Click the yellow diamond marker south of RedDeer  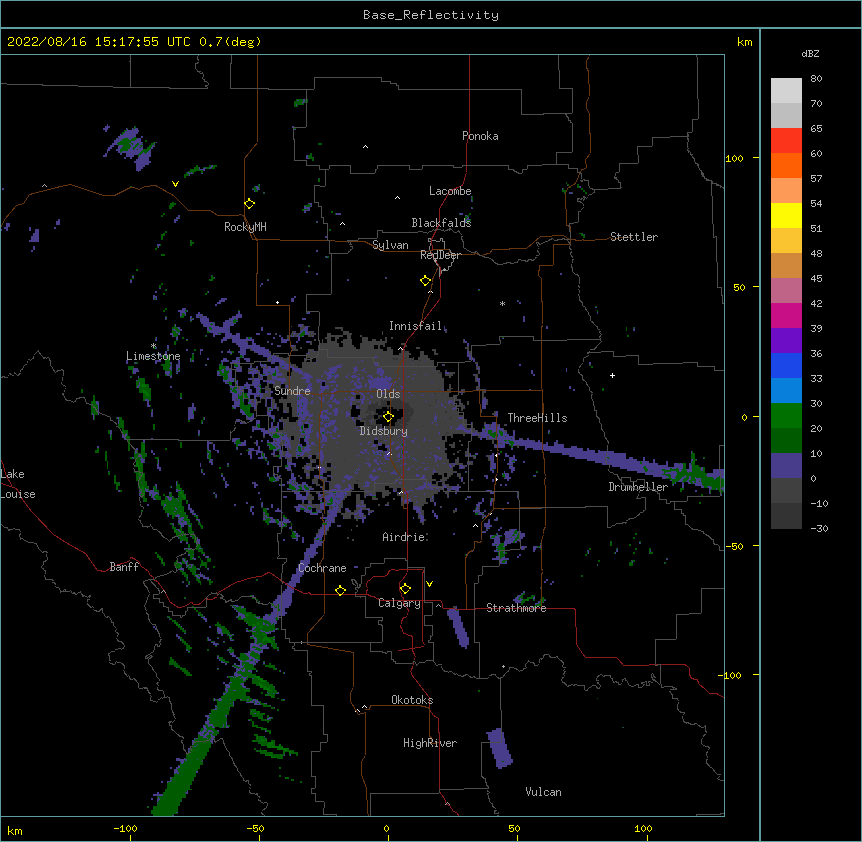click(x=425, y=281)
